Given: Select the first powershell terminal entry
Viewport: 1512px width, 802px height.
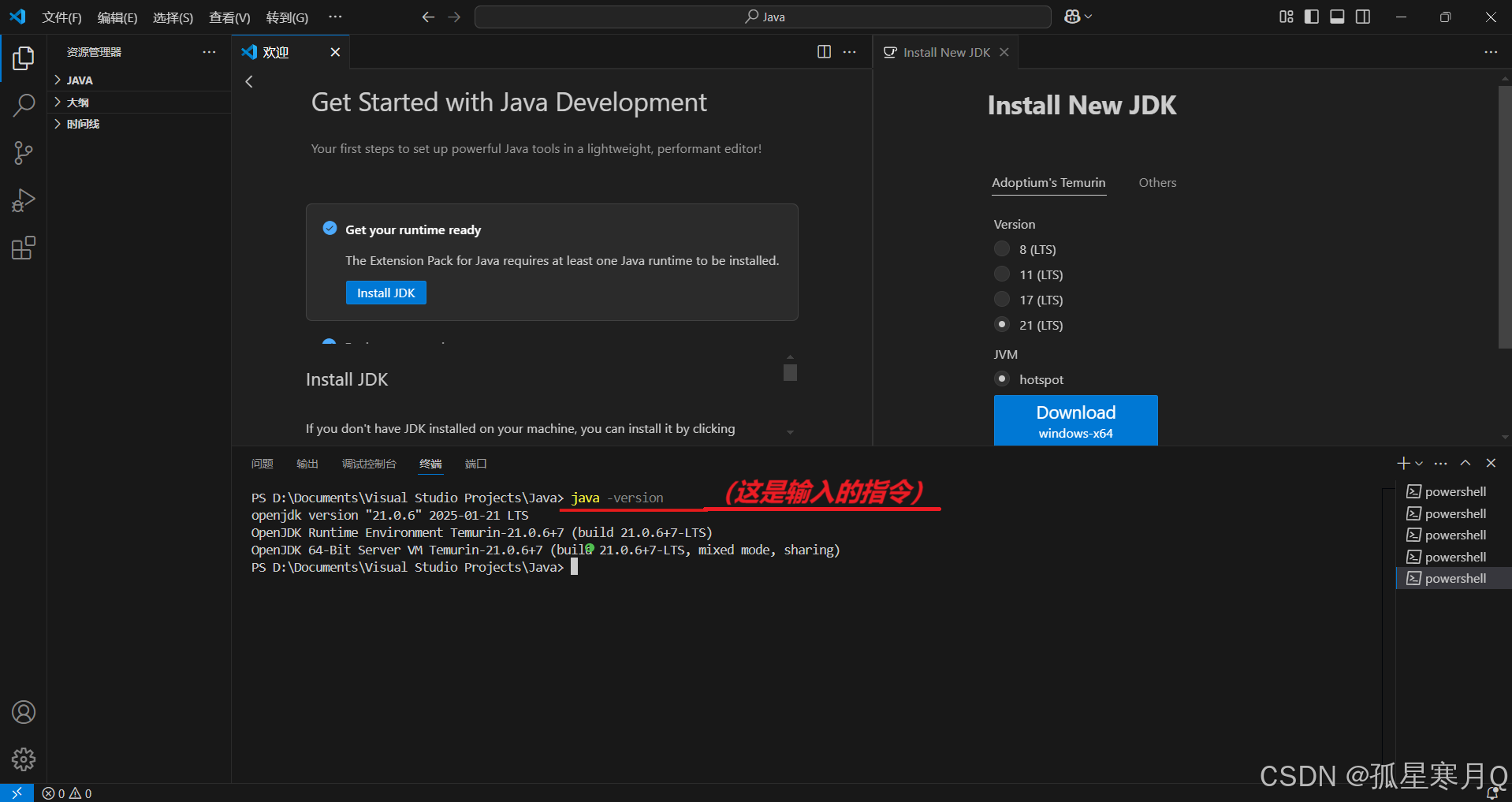Looking at the screenshot, I should coord(1454,491).
